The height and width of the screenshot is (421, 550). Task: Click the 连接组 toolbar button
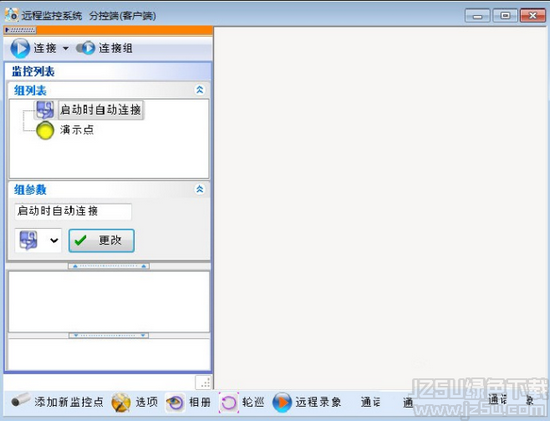click(x=104, y=48)
